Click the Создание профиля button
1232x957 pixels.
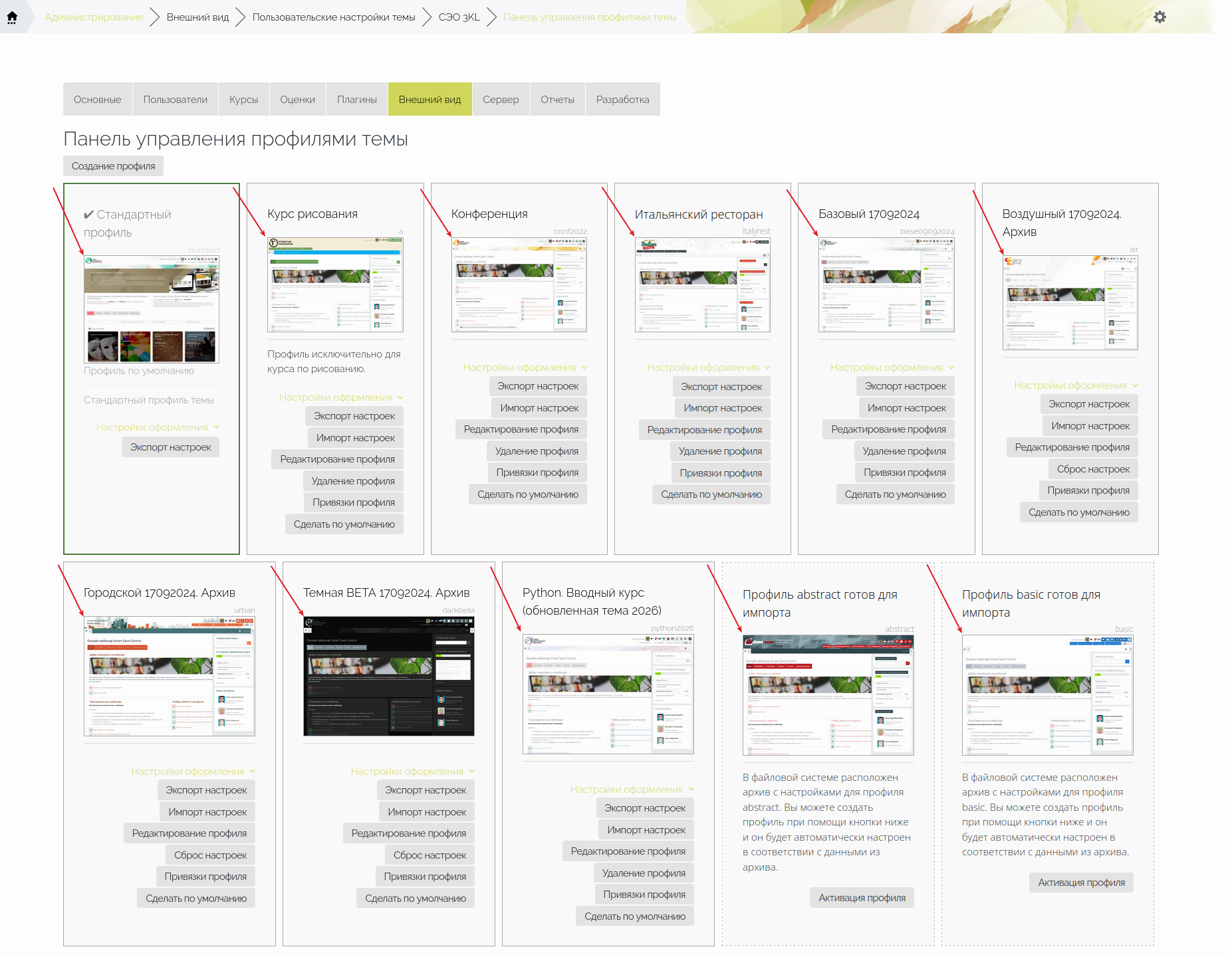[x=114, y=166]
